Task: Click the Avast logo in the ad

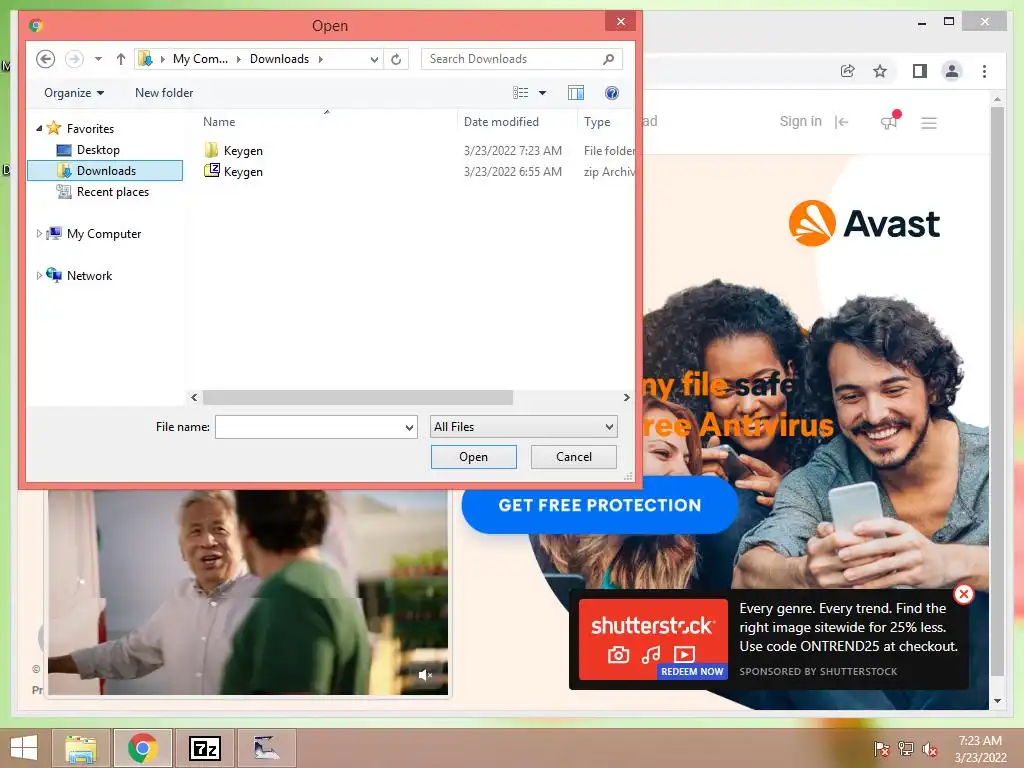Action: click(x=864, y=223)
